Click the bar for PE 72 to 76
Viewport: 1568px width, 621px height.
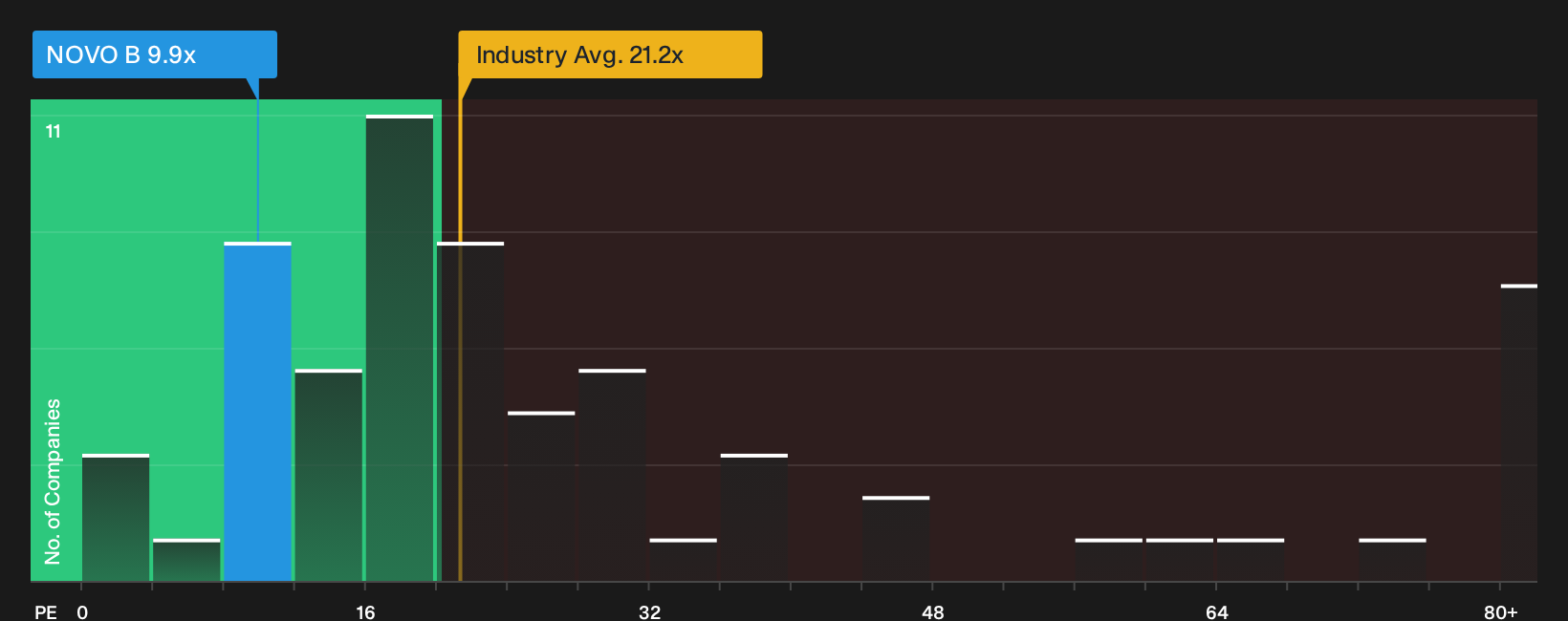(x=1392, y=560)
